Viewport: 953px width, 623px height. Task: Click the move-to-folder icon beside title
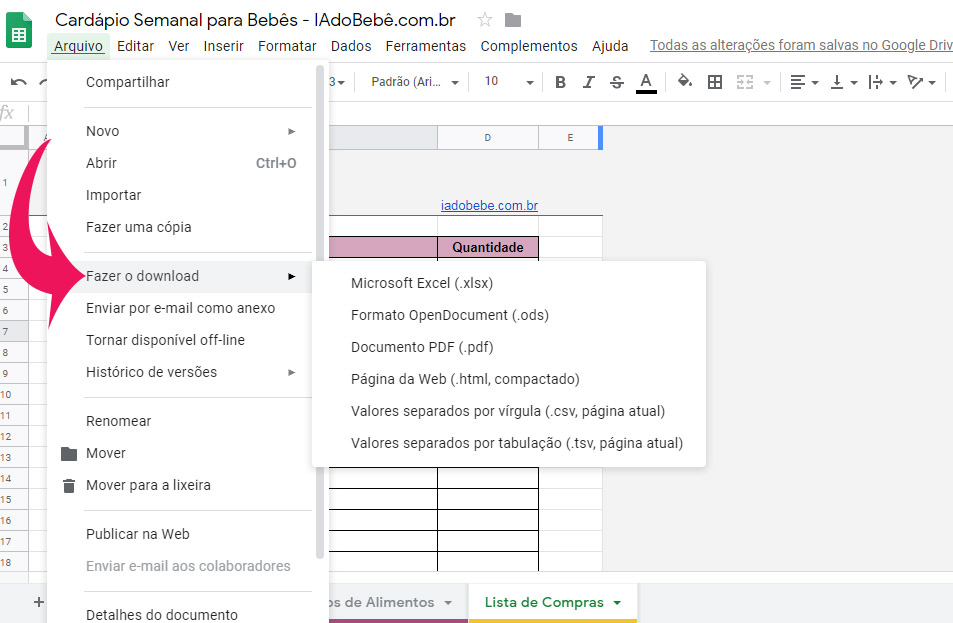[x=513, y=20]
